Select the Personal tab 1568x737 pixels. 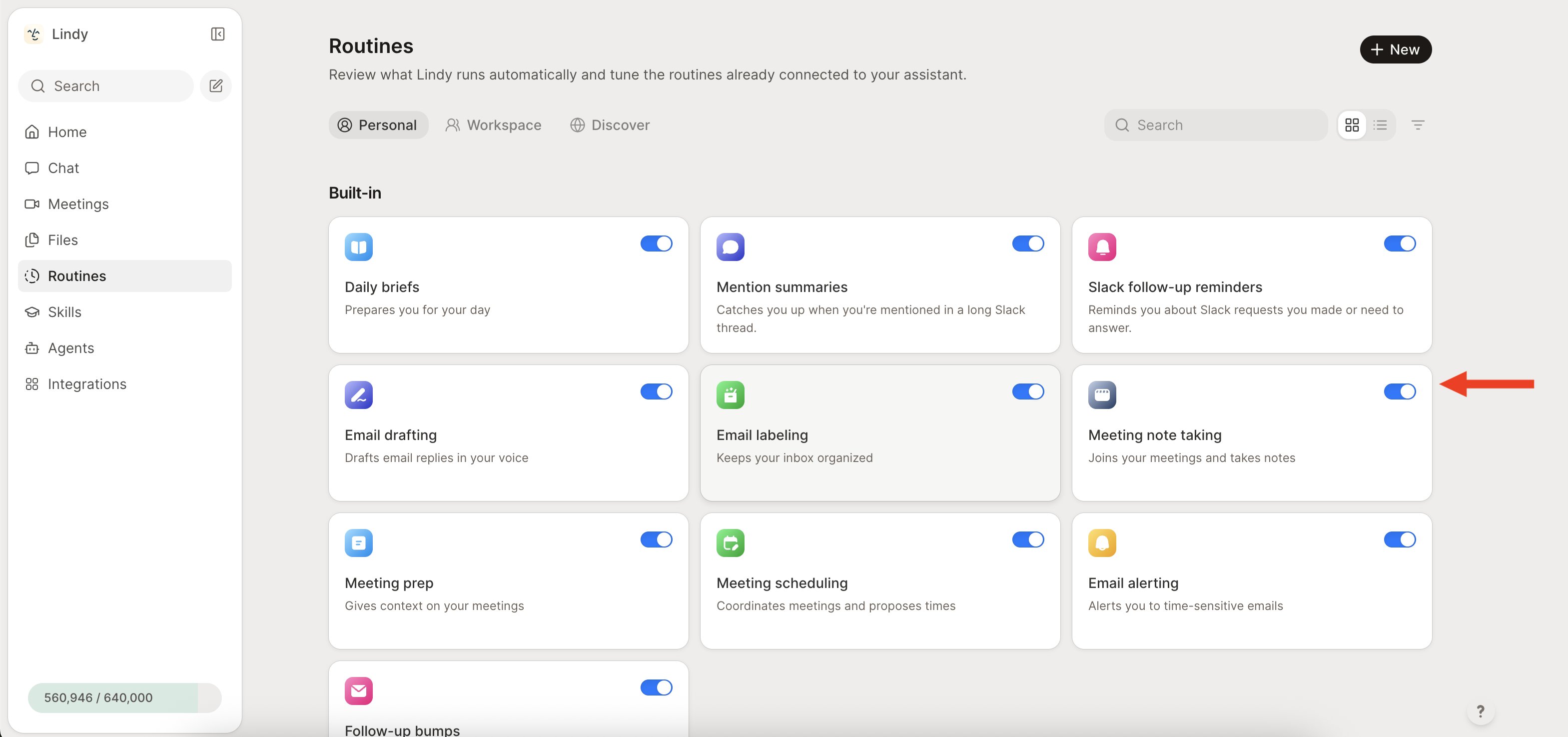point(378,125)
